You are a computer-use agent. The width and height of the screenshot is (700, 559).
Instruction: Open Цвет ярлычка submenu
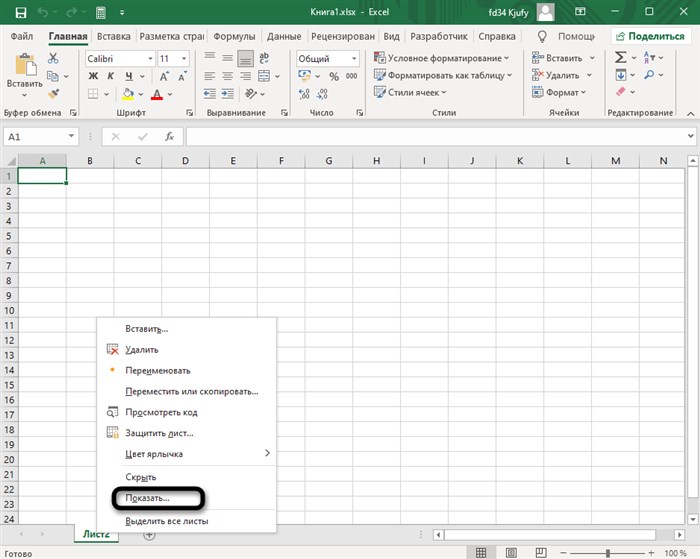tap(187, 454)
